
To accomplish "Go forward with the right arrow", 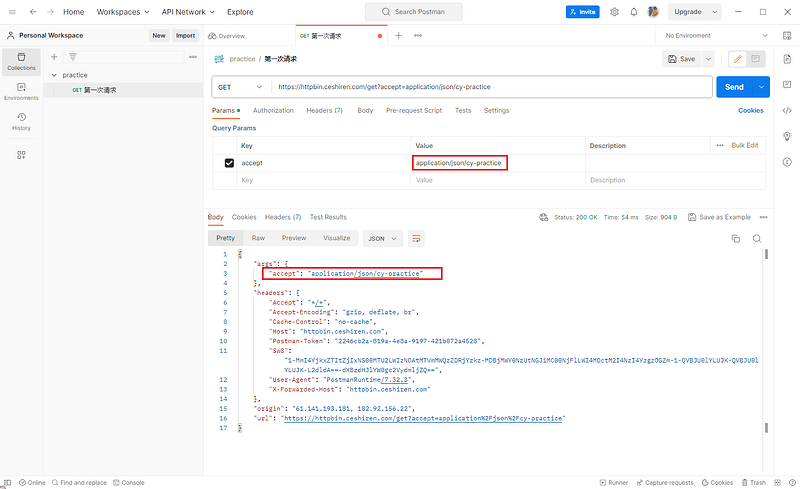I will [50, 12].
